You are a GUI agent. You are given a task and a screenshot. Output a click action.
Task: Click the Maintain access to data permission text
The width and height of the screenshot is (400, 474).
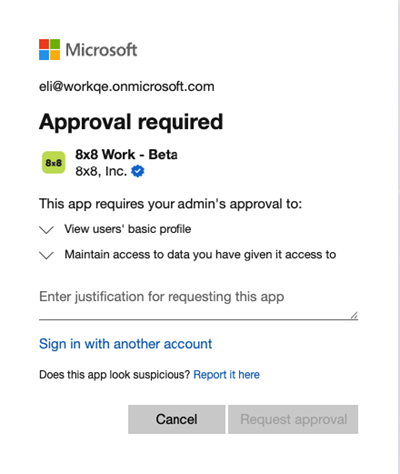pyautogui.click(x=200, y=255)
